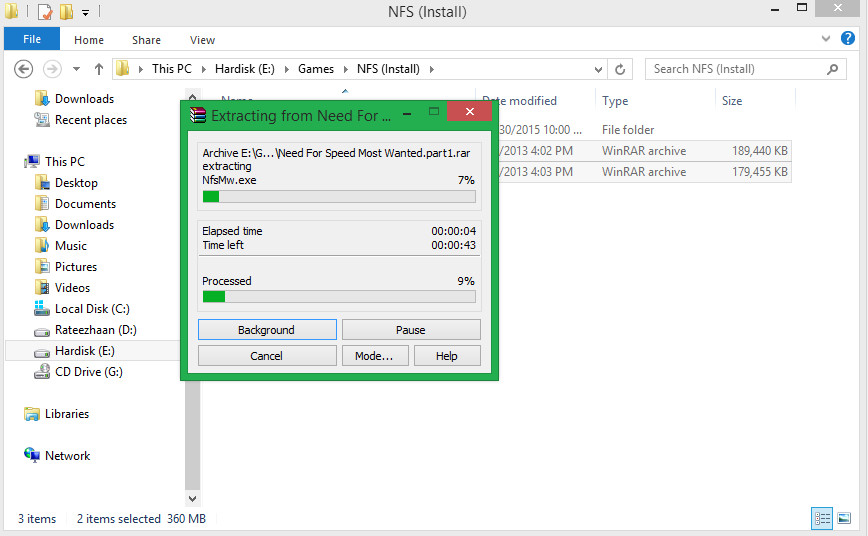Click the Processed total progress bar
868x536 pixels.
(339, 297)
